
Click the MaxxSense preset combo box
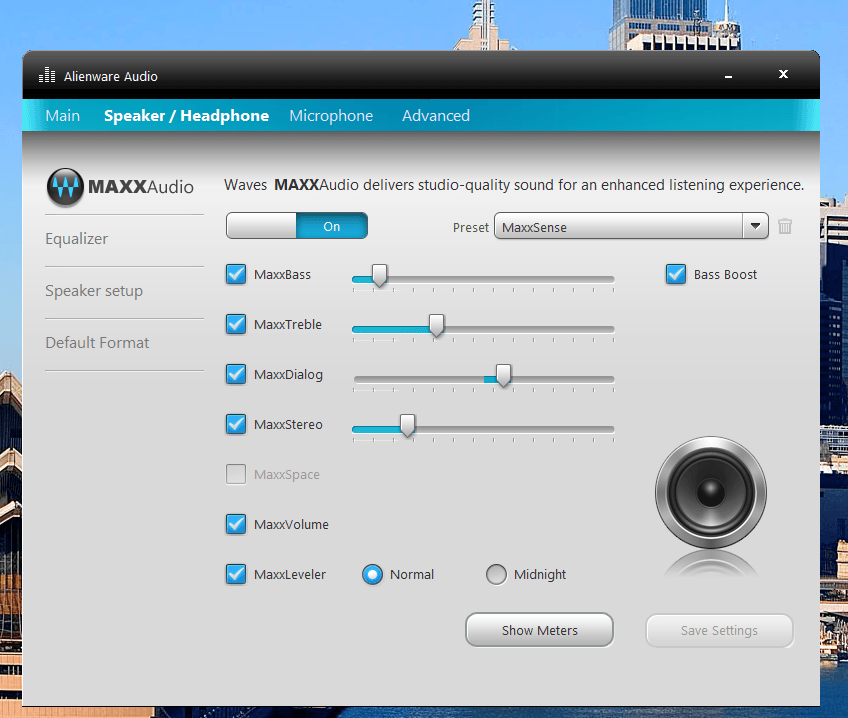pyautogui.click(x=618, y=227)
